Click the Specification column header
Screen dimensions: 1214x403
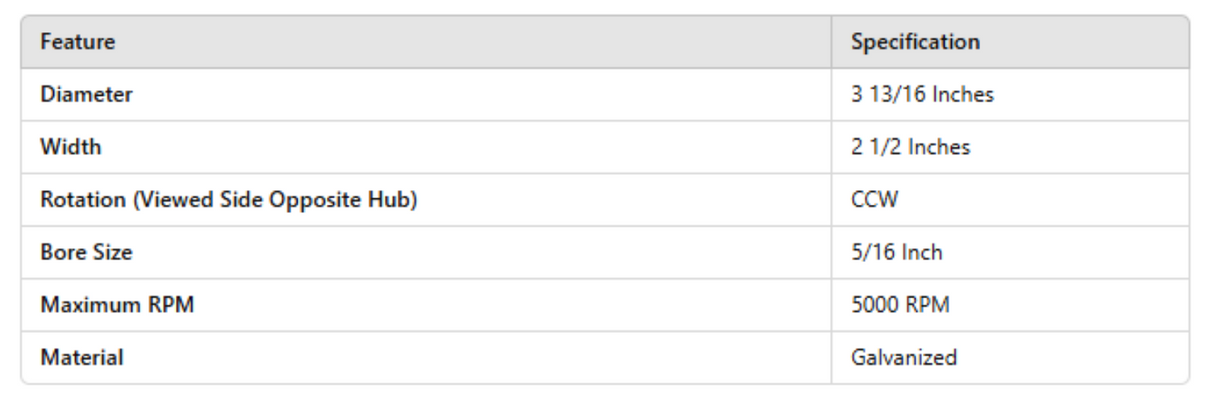click(x=915, y=42)
